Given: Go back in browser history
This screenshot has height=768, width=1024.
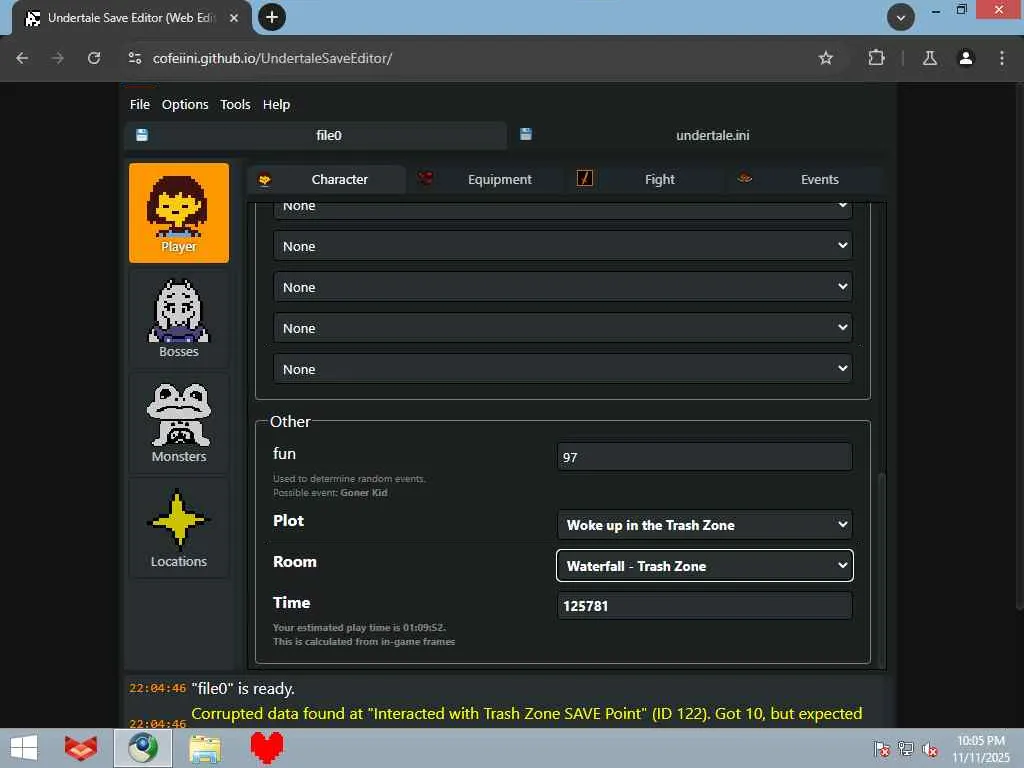Looking at the screenshot, I should [22, 58].
